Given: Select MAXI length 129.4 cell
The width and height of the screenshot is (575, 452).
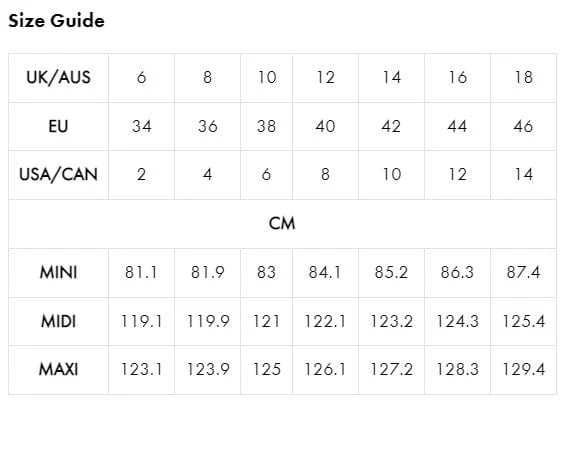Looking at the screenshot, I should click(x=523, y=370).
